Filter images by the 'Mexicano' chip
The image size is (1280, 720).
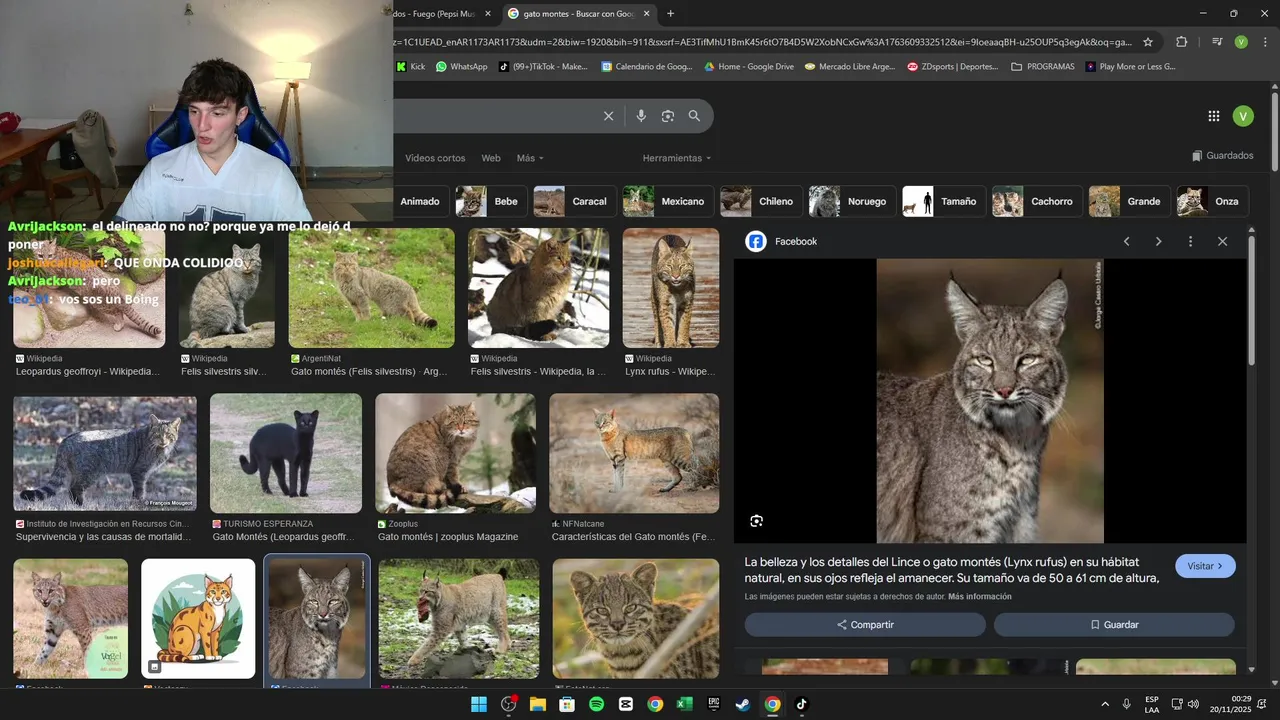pyautogui.click(x=668, y=201)
